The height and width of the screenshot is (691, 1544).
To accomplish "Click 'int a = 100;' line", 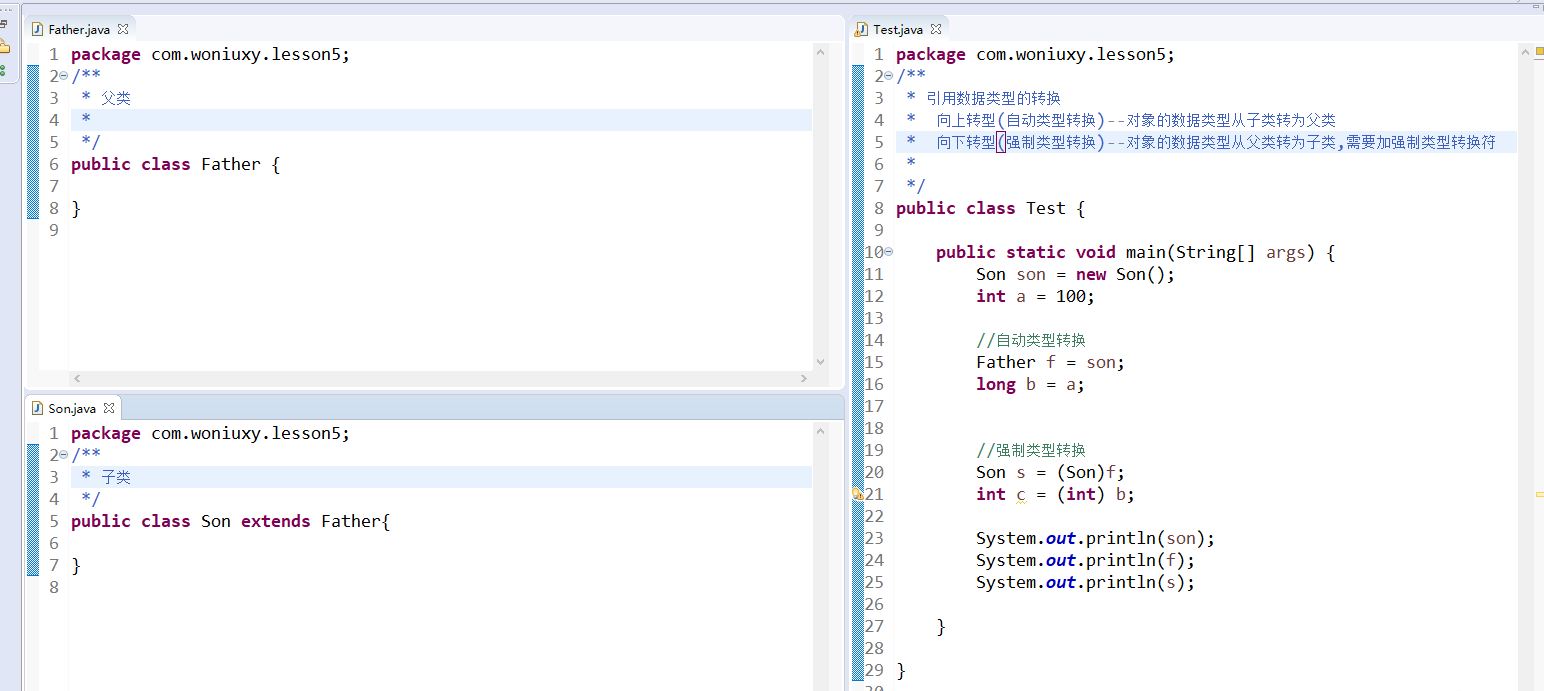I will coord(1036,296).
